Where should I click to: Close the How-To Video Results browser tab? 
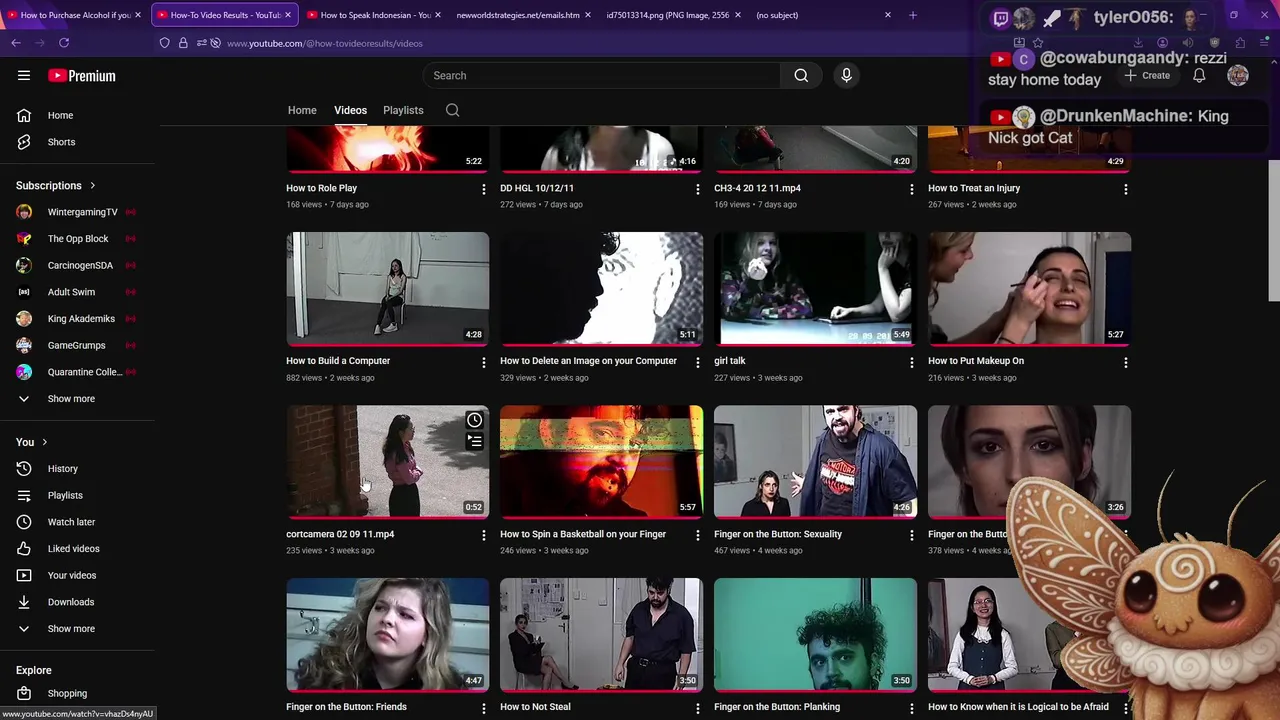[x=288, y=15]
